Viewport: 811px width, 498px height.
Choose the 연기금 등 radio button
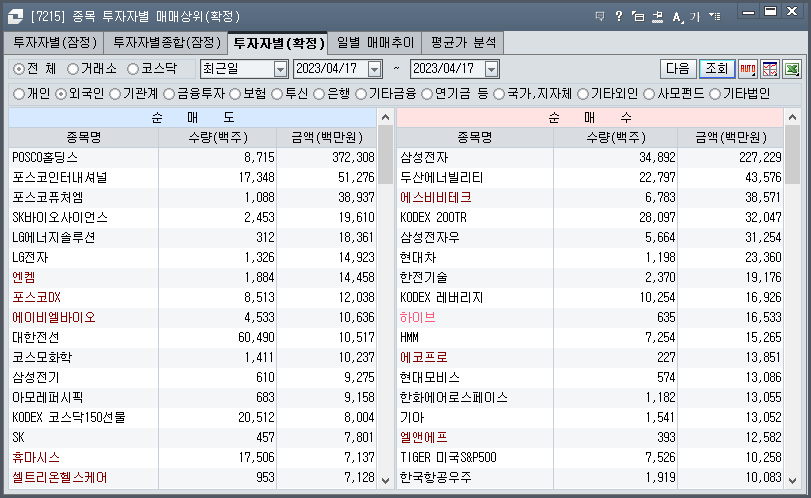click(x=427, y=94)
